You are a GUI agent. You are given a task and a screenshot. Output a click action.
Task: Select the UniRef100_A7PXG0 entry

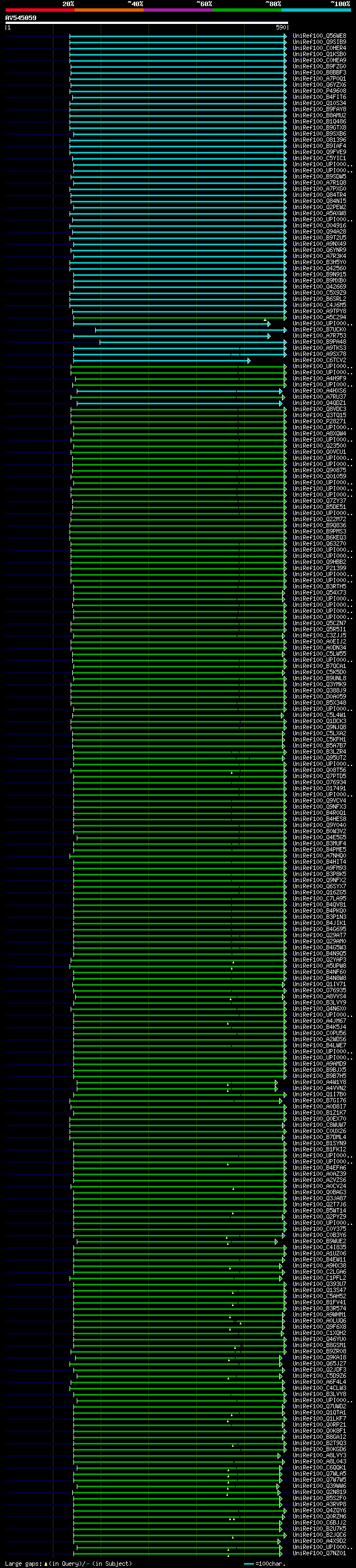tap(319, 189)
